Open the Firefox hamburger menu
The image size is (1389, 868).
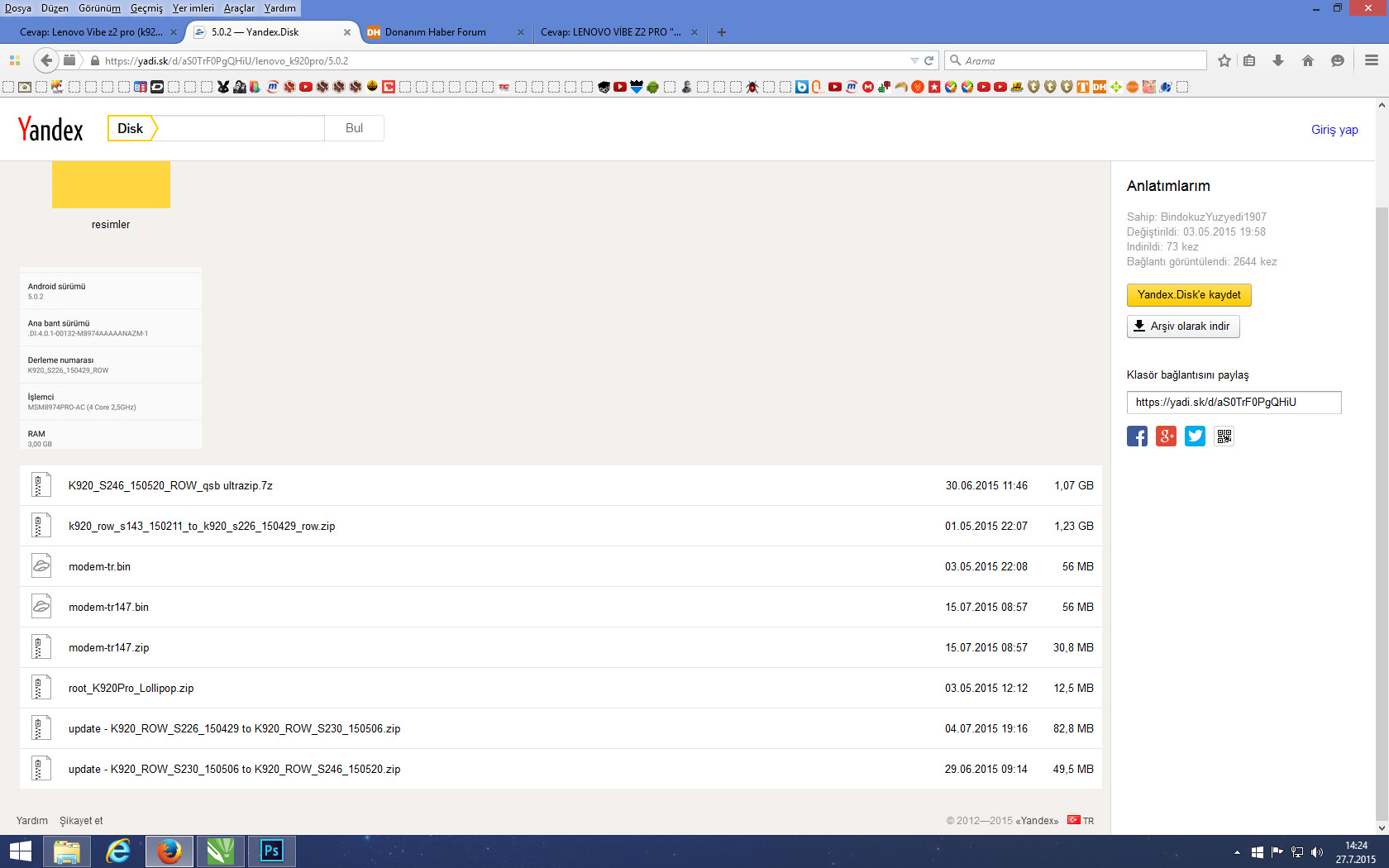pos(1372,60)
